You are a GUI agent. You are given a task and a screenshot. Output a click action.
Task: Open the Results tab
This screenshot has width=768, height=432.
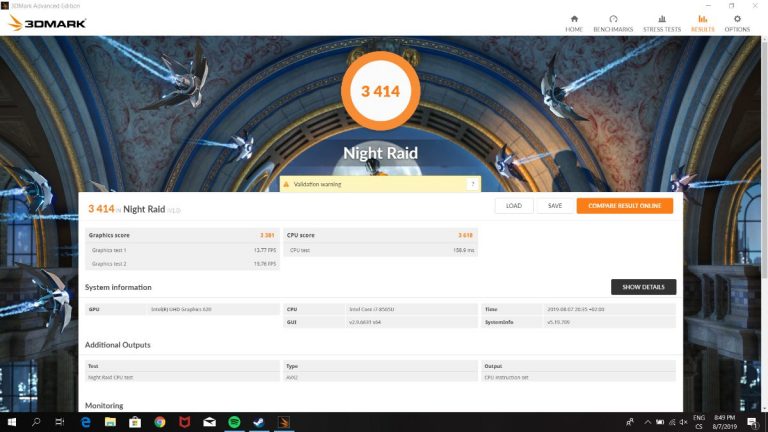click(702, 22)
